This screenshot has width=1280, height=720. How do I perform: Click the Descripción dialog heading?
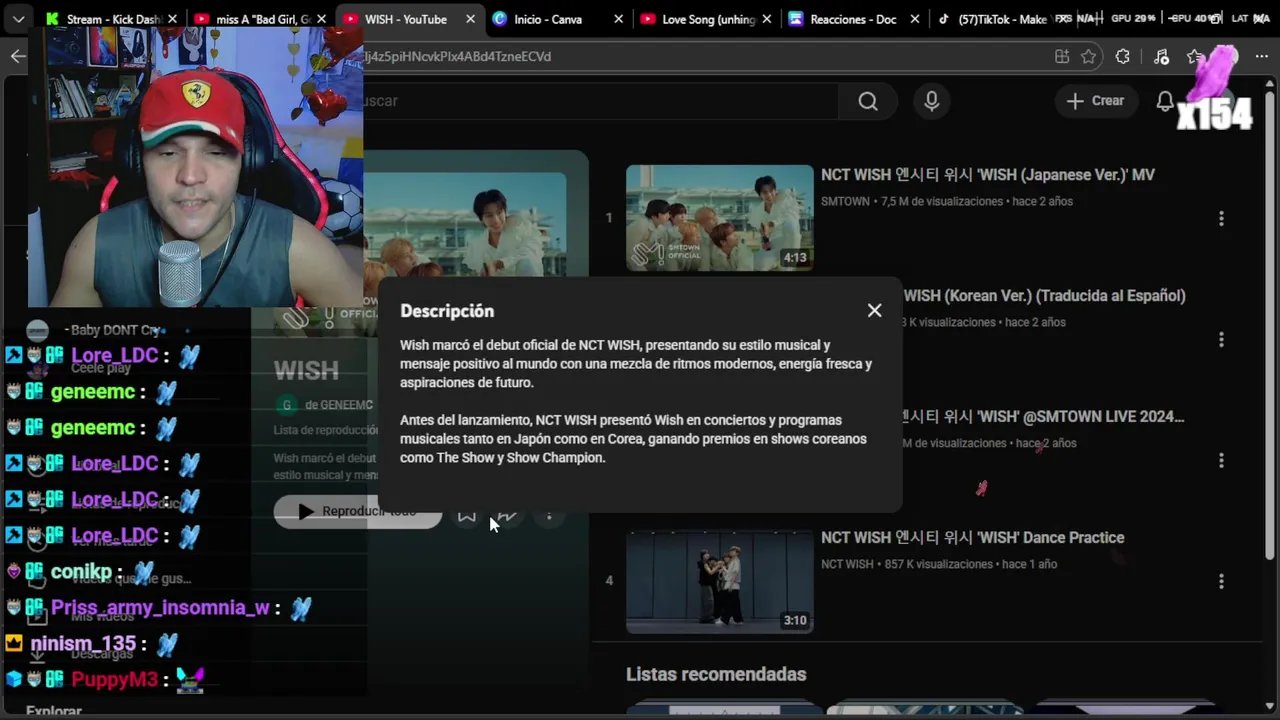(447, 311)
